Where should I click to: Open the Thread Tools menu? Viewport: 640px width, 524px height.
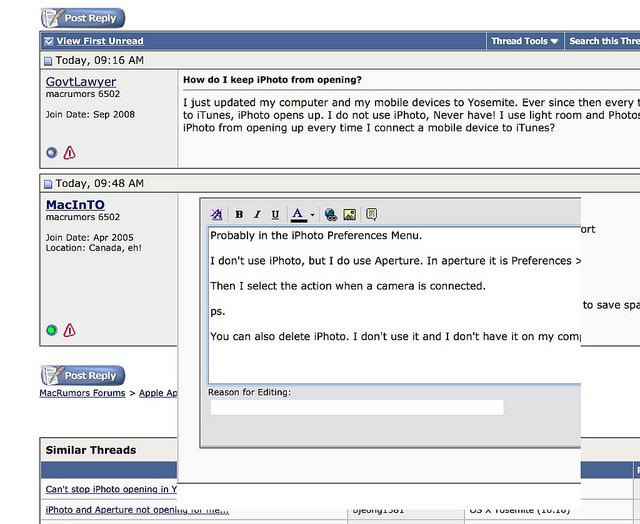pyautogui.click(x=524, y=41)
